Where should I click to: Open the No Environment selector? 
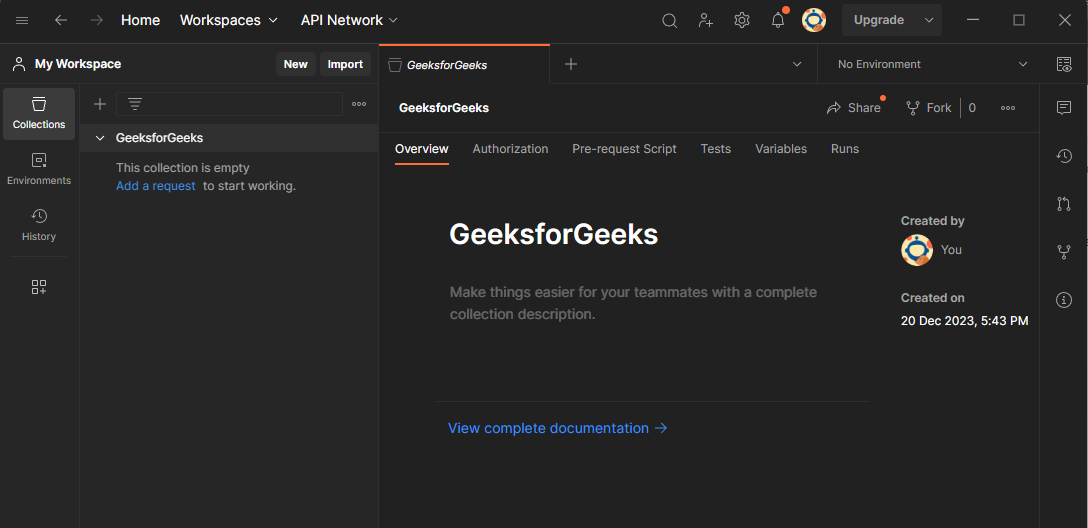[932, 64]
